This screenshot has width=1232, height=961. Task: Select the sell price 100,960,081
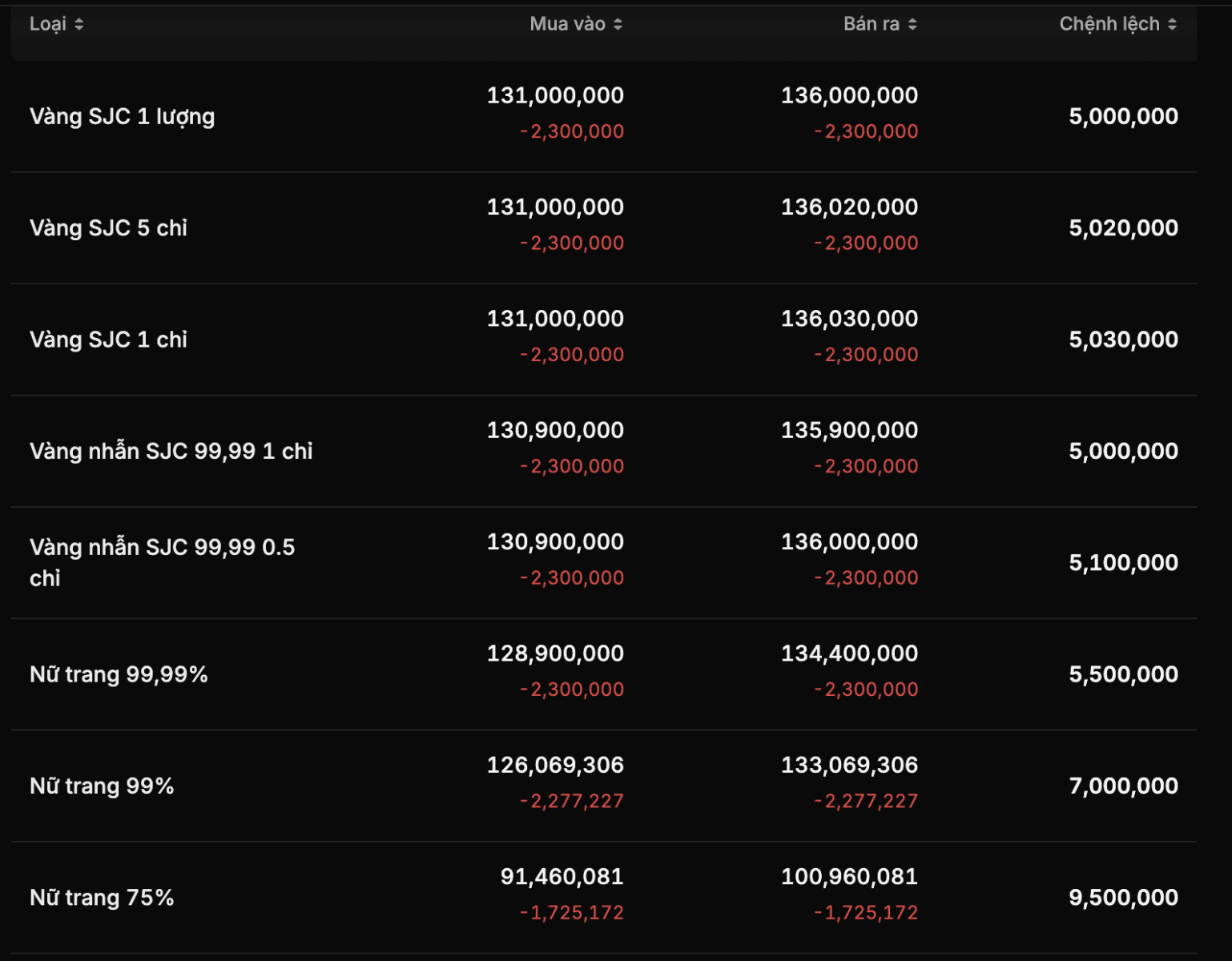tap(850, 877)
